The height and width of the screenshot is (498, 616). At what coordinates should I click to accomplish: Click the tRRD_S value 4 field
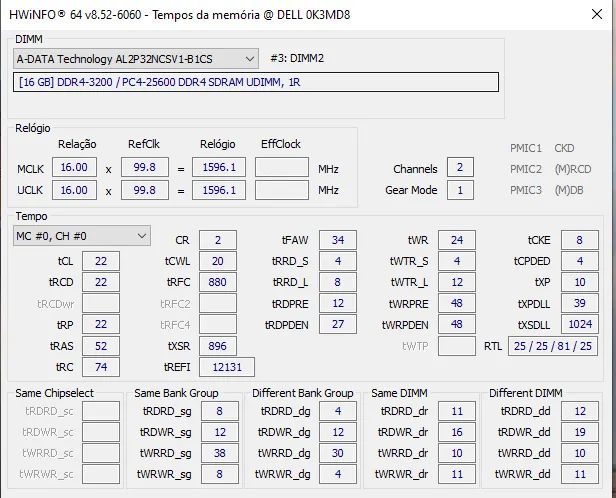338,261
